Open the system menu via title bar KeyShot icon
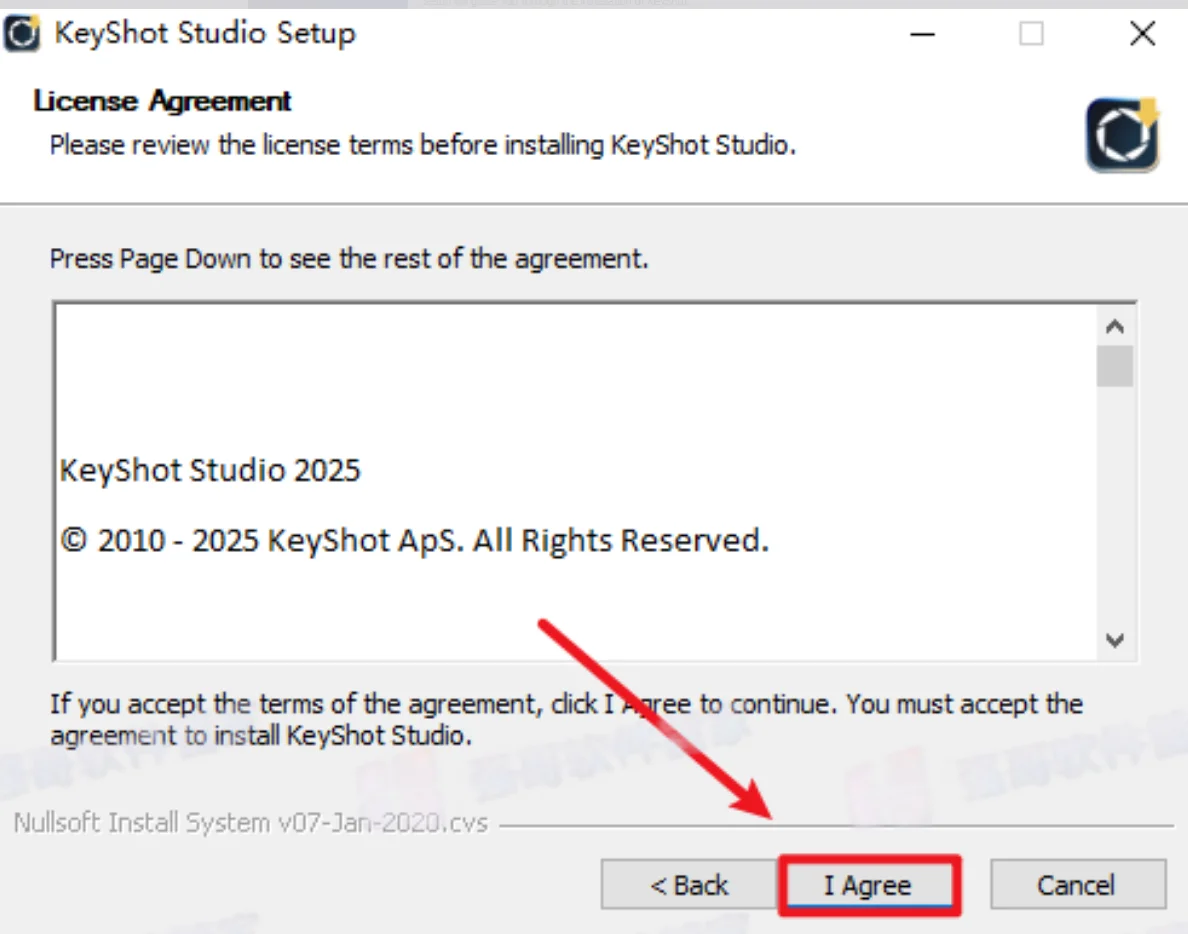 pos(22,34)
